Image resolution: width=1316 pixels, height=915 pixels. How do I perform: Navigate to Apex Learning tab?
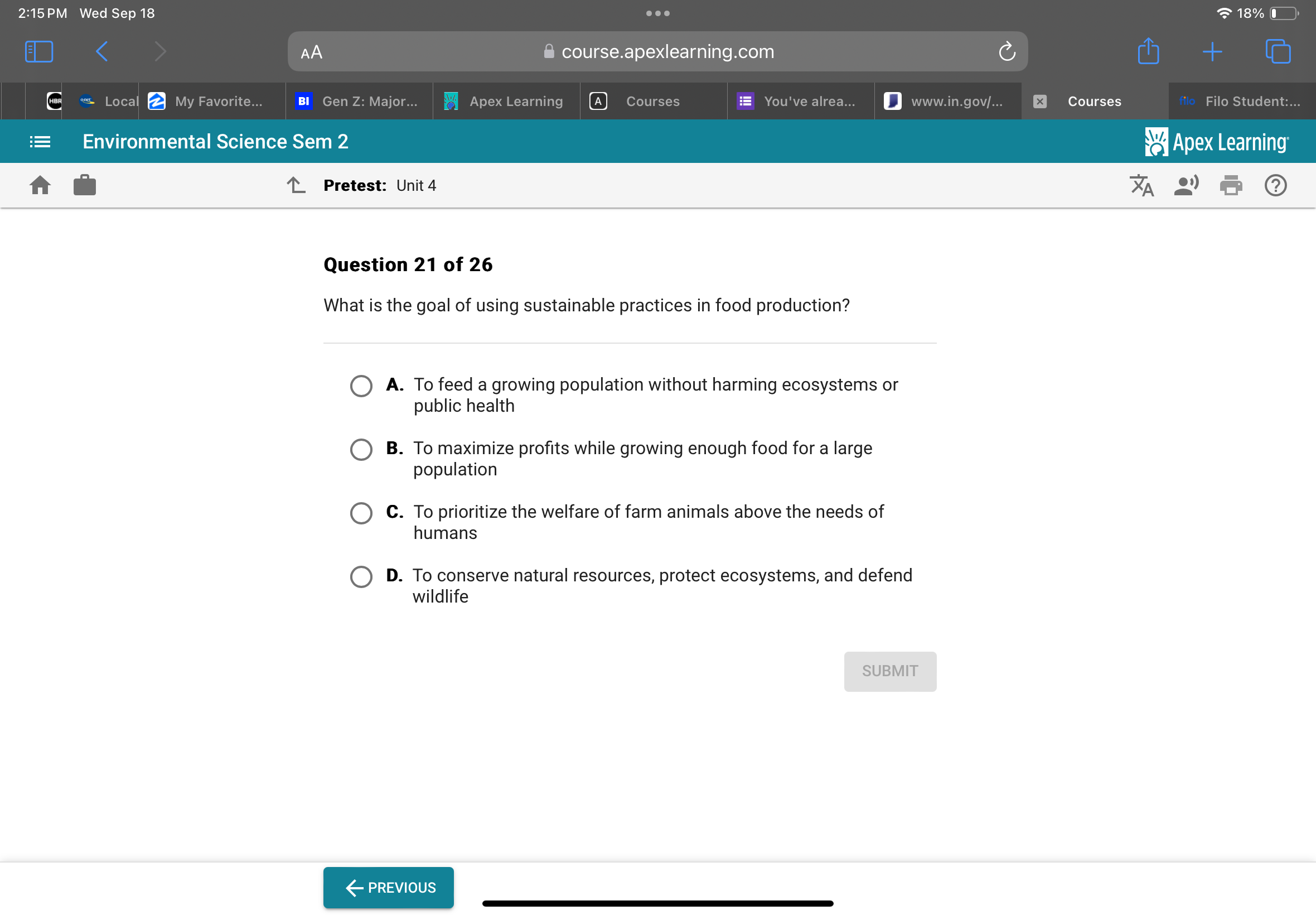tap(504, 100)
